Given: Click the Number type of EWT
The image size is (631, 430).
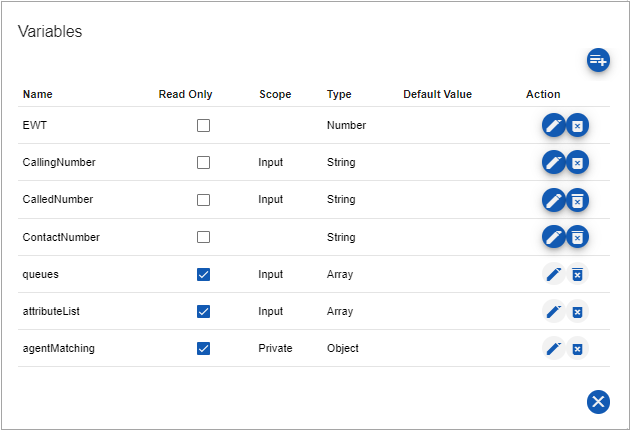Looking at the screenshot, I should [x=346, y=125].
